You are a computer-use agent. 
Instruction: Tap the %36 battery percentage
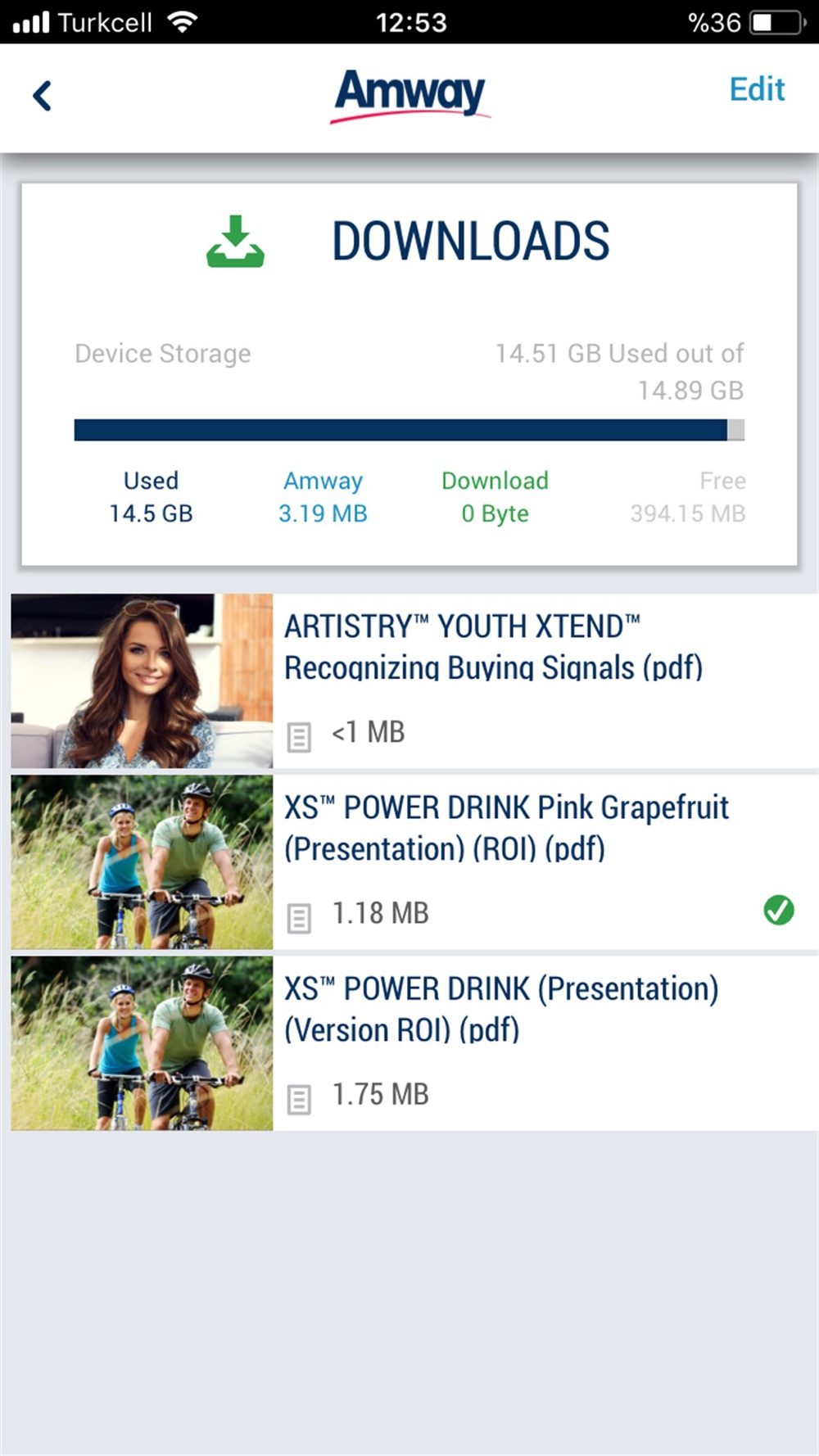[x=714, y=22]
